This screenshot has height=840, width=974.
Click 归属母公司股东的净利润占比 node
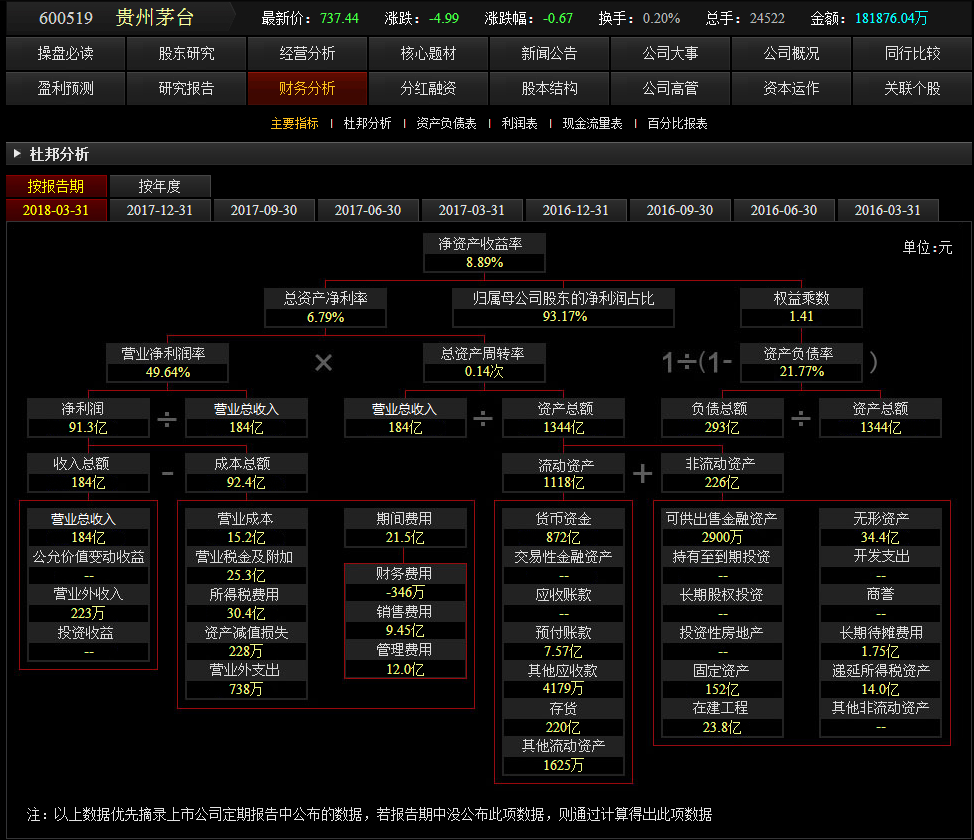click(563, 308)
